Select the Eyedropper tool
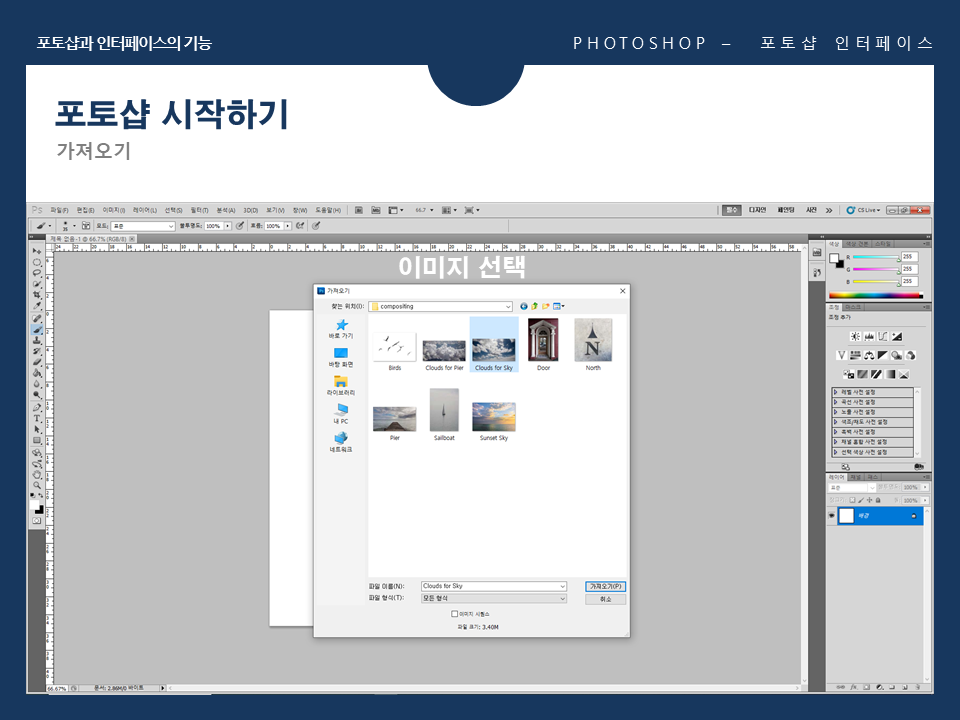The image size is (960, 720). tap(37, 306)
